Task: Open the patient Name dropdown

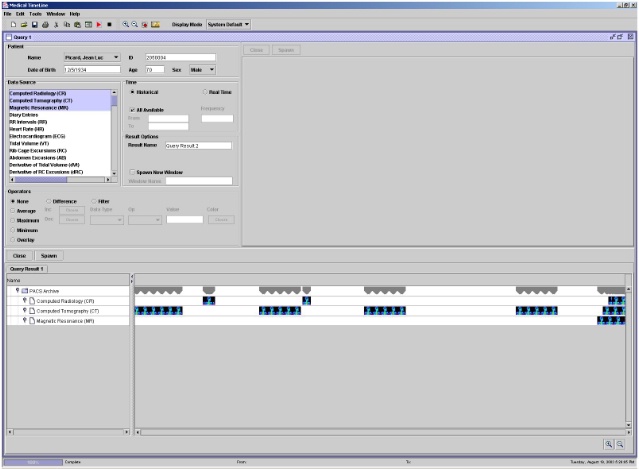Action: pyautogui.click(x=117, y=57)
